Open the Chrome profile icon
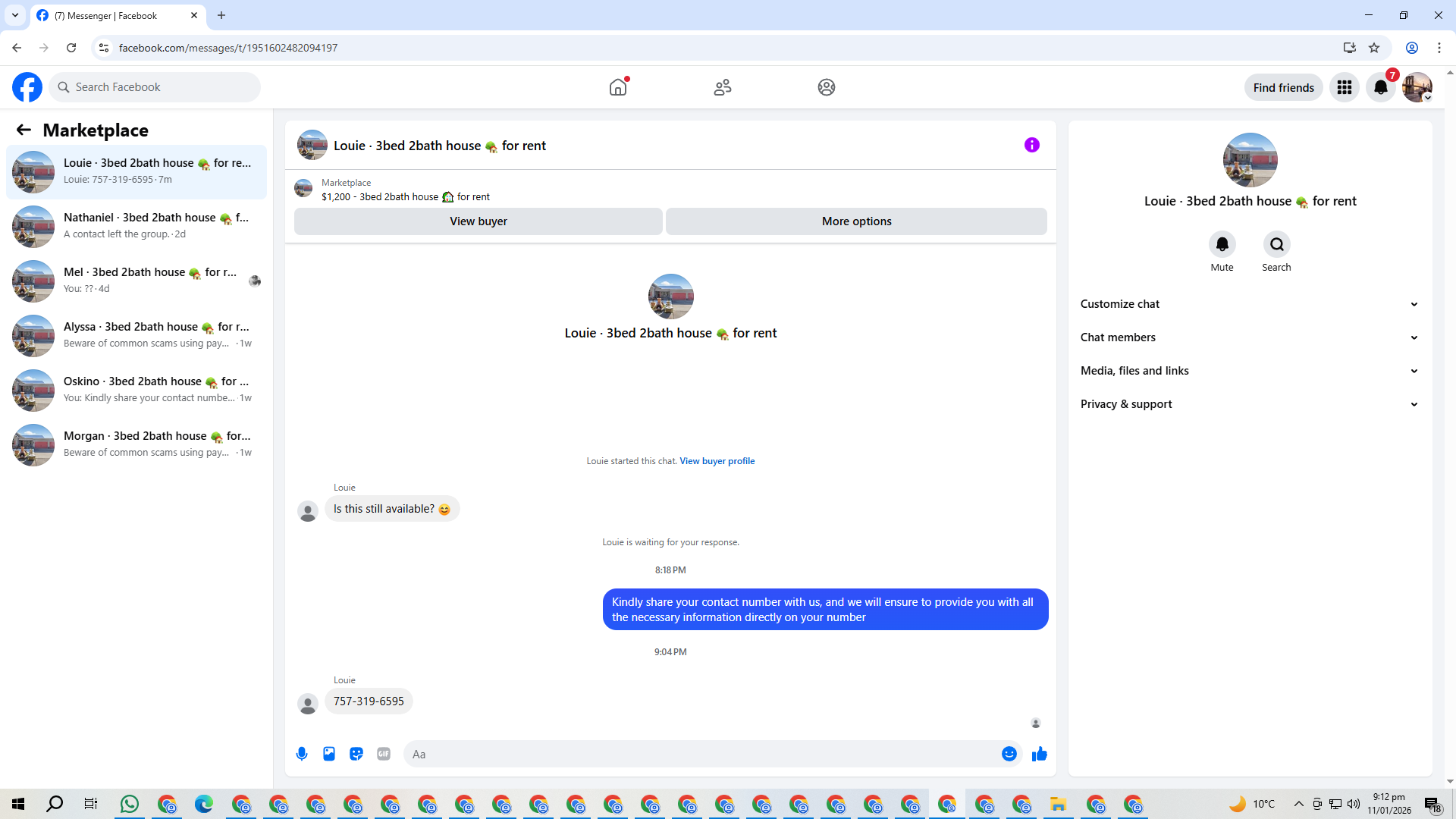The image size is (1456, 819). click(x=1412, y=48)
